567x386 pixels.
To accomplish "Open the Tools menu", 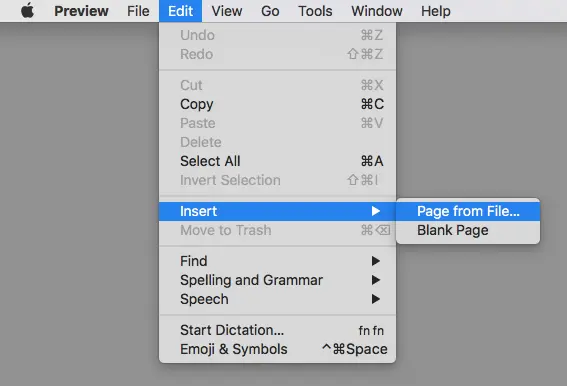I will 315,11.
